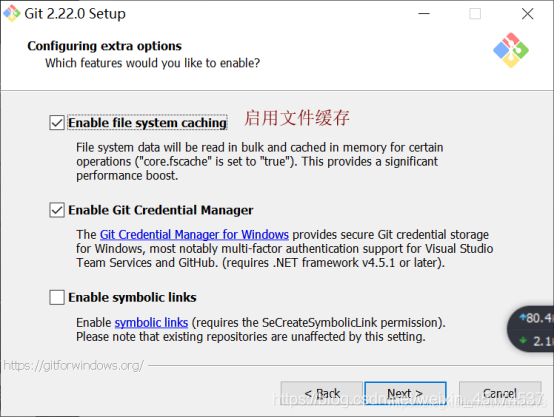Image resolution: width=554 pixels, height=418 pixels.
Task: Click the Enable Git Credential Manager label
Action: (x=161, y=210)
